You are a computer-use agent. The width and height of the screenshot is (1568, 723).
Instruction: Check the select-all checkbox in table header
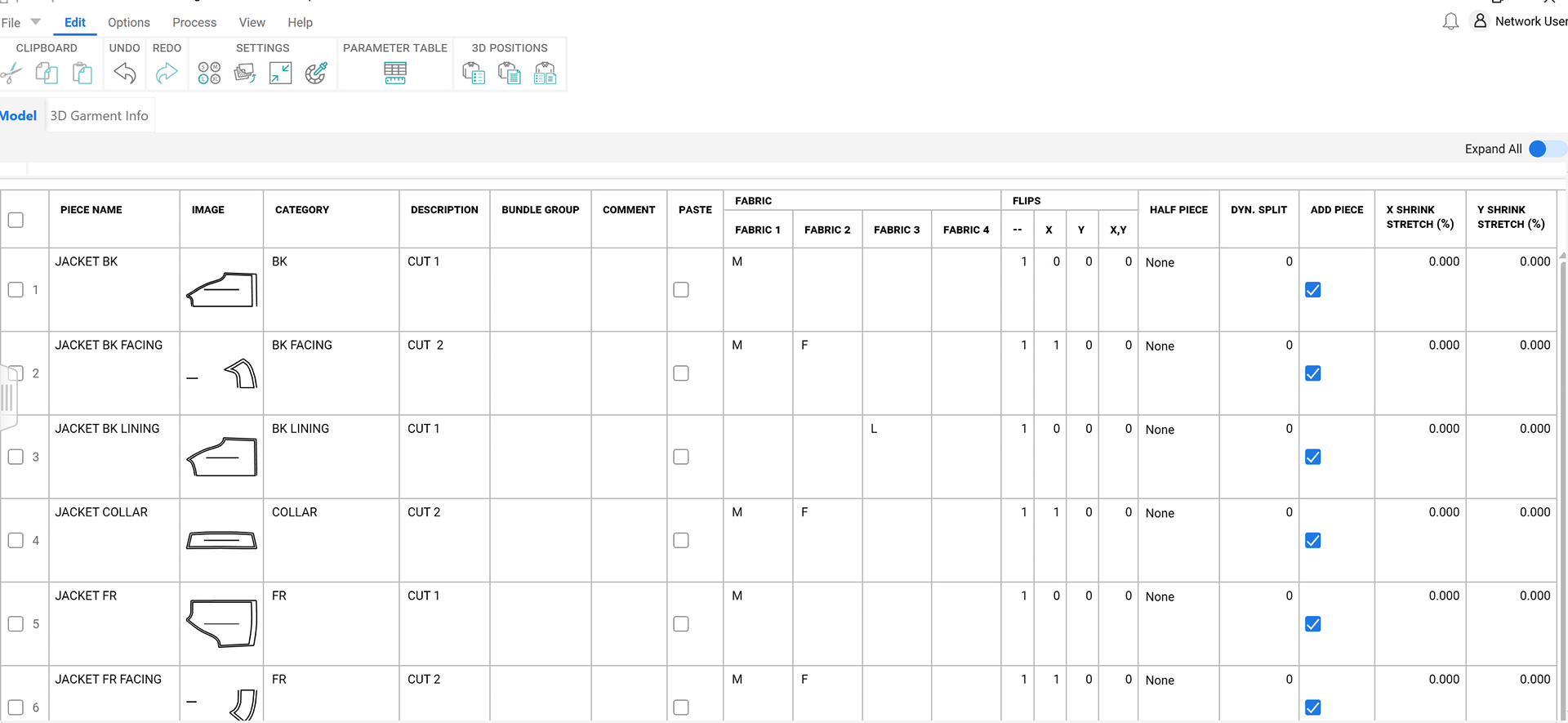pyautogui.click(x=16, y=220)
